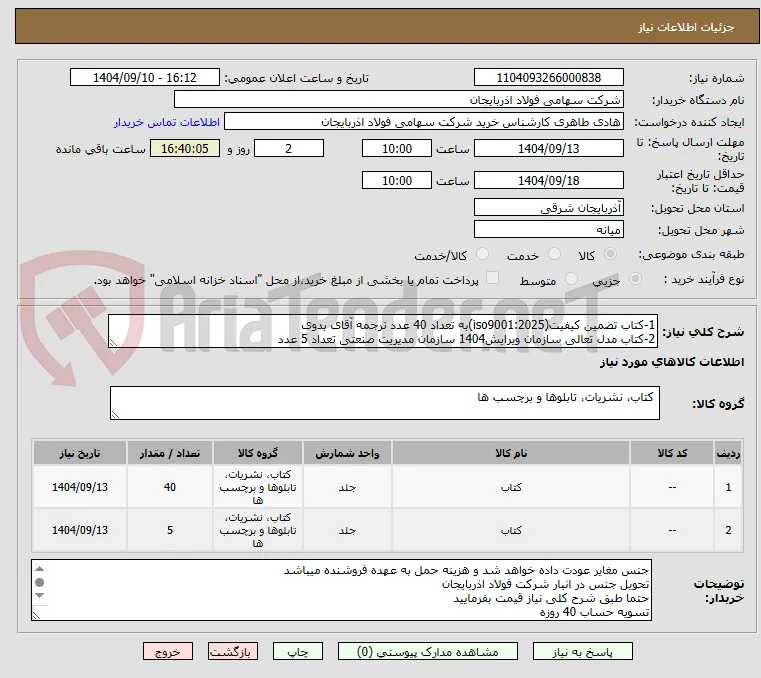The image size is (761, 678).
Task: Click the نام کالا column header
Action: point(511,453)
